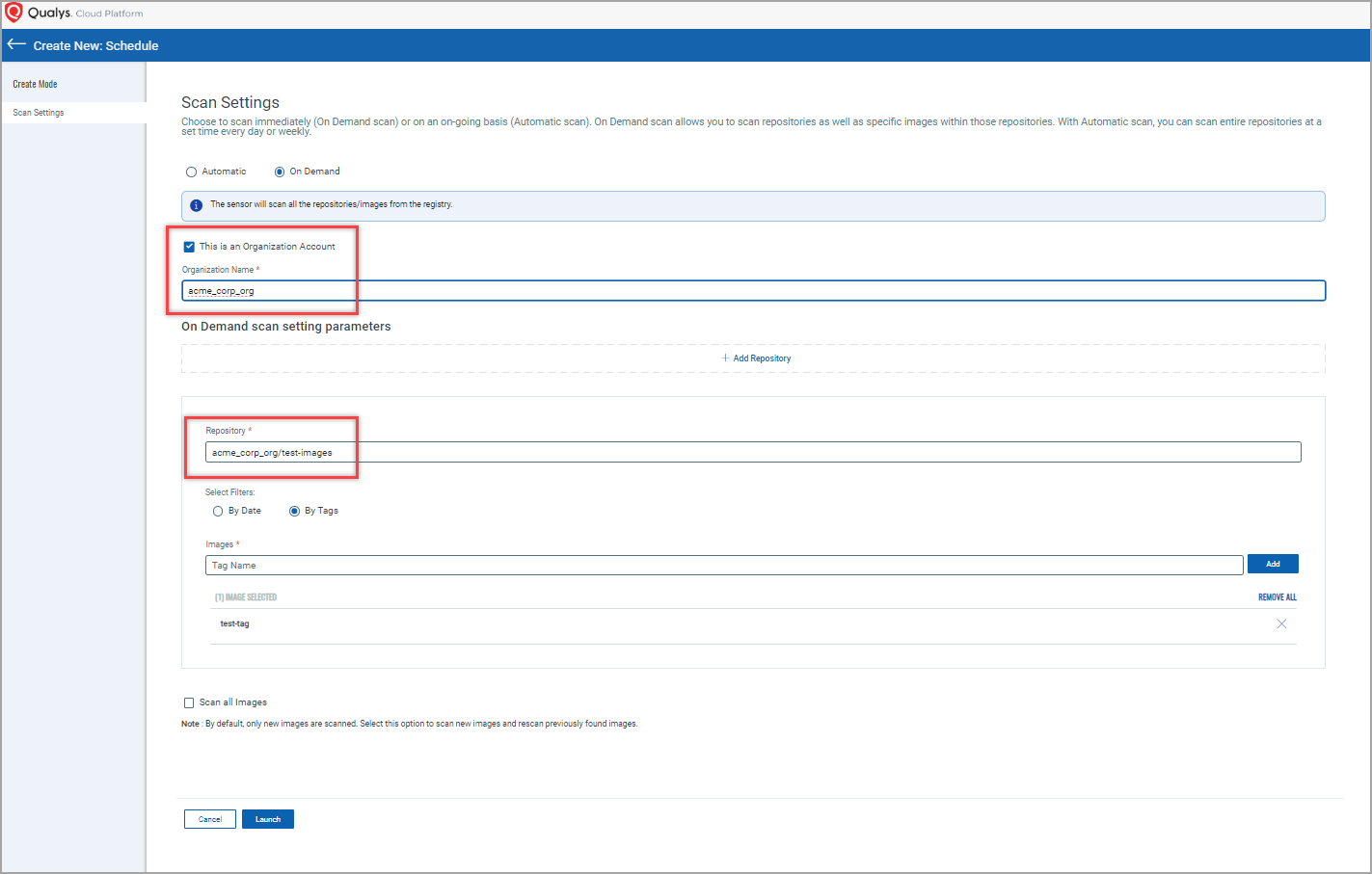Click the Add button for tag name

[1273, 564]
